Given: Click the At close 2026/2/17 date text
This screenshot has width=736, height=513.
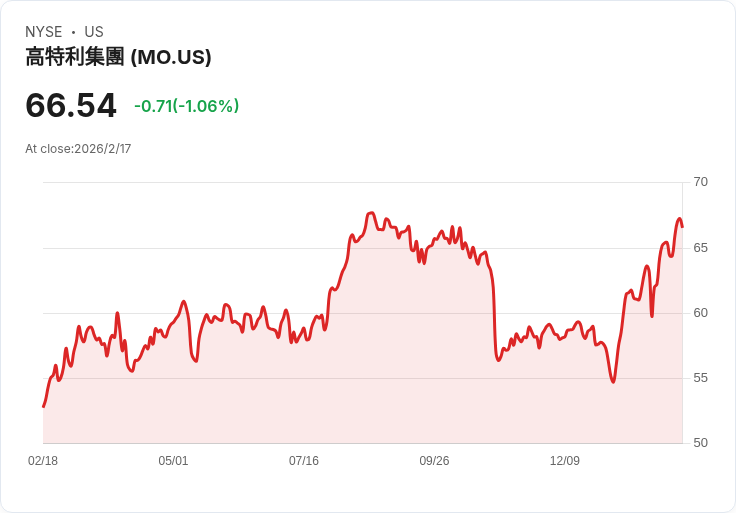Looking at the screenshot, I should (x=78, y=149).
